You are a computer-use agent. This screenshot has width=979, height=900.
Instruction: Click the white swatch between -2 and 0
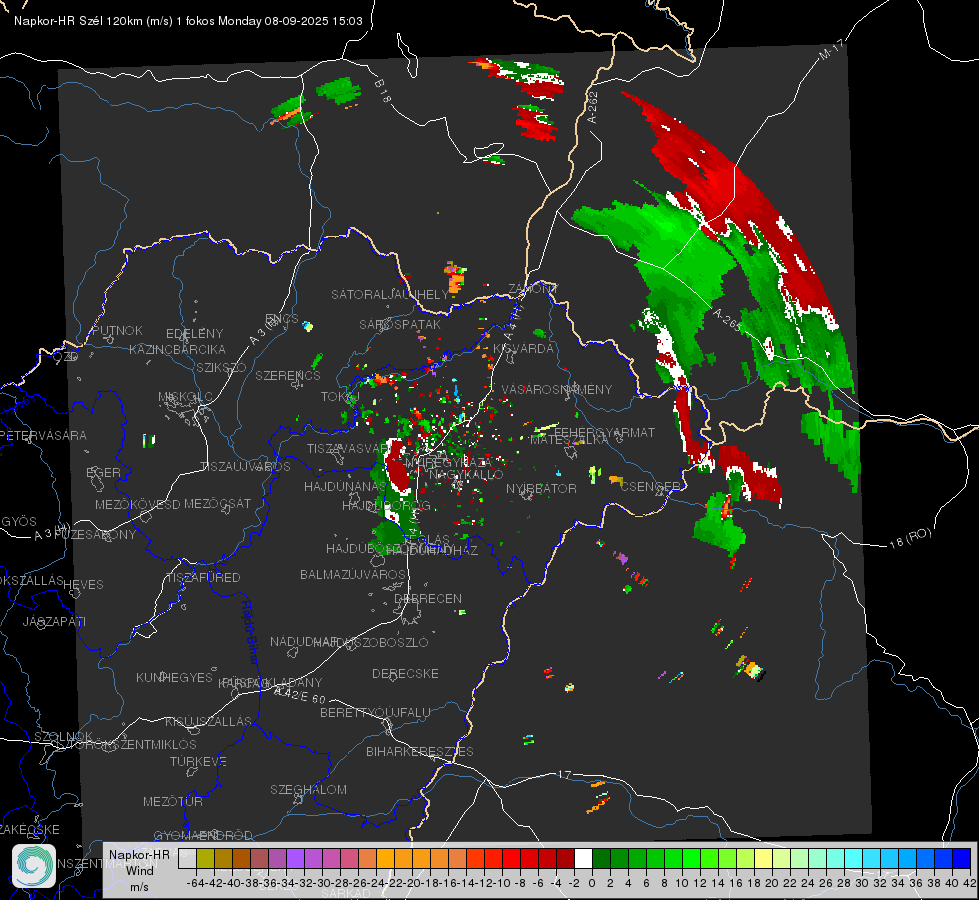point(583,859)
